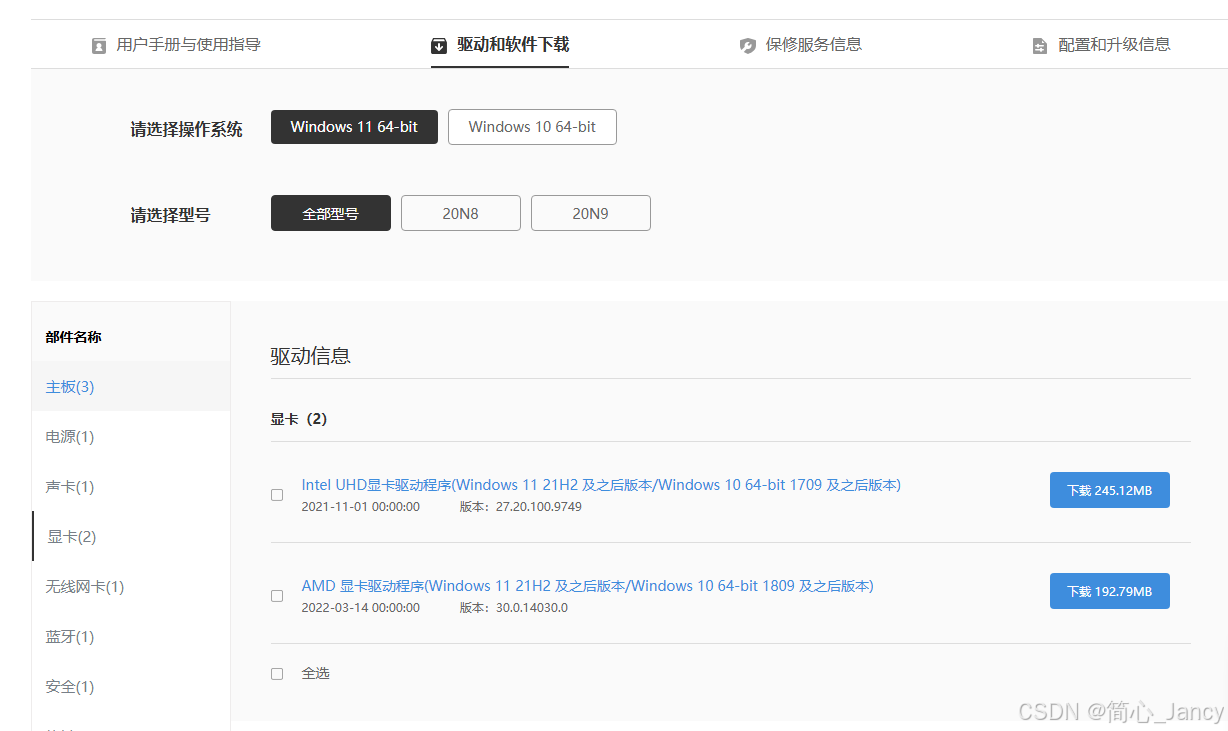Screen dimensions: 1228x731
Task: Click the driver download tab icon
Action: (439, 46)
